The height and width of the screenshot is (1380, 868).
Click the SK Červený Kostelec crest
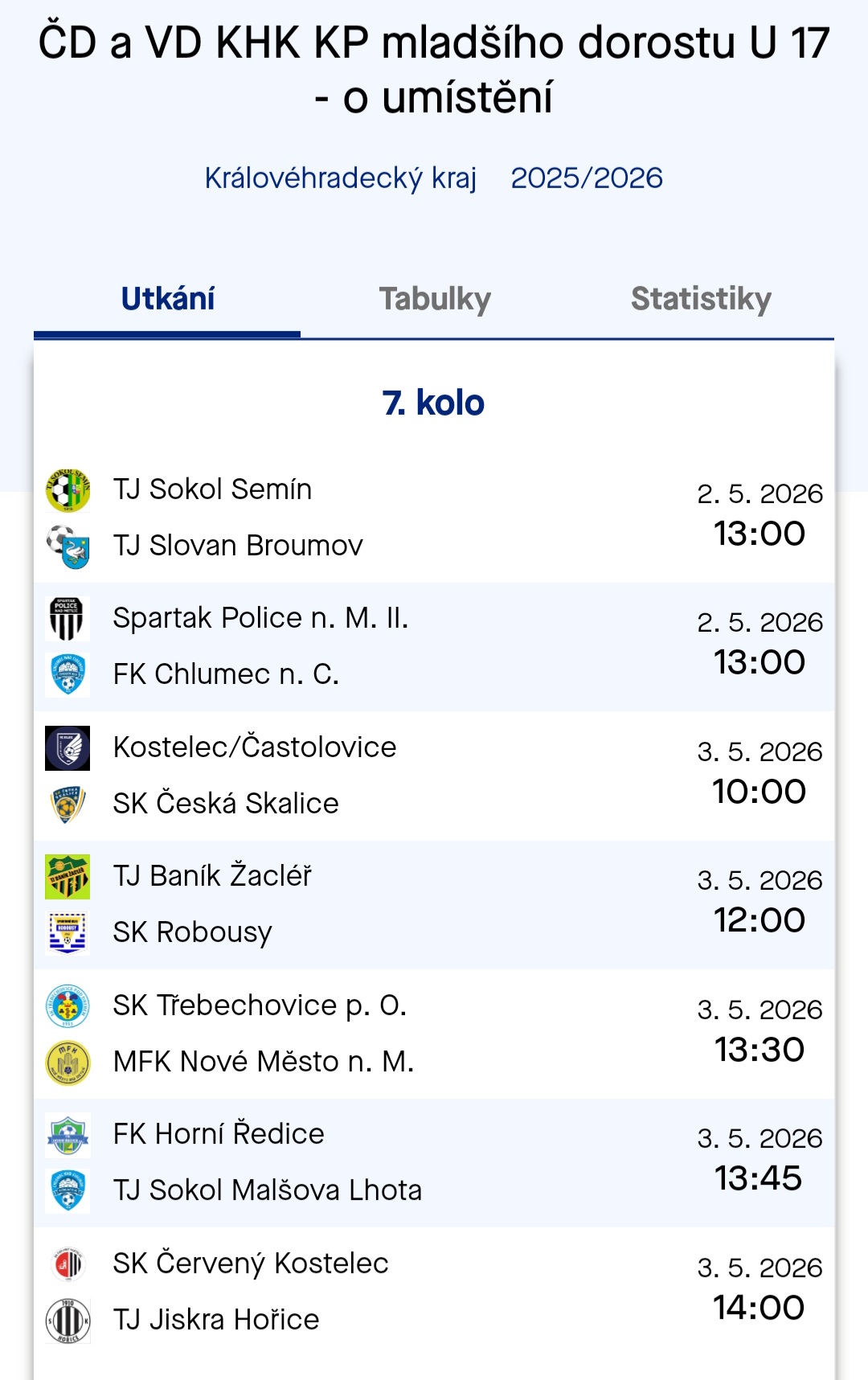pos(68,1264)
